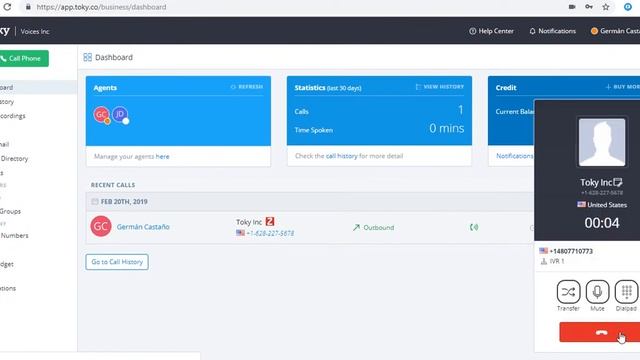
Task: Open Groups in the sidebar
Action: tap(10, 211)
